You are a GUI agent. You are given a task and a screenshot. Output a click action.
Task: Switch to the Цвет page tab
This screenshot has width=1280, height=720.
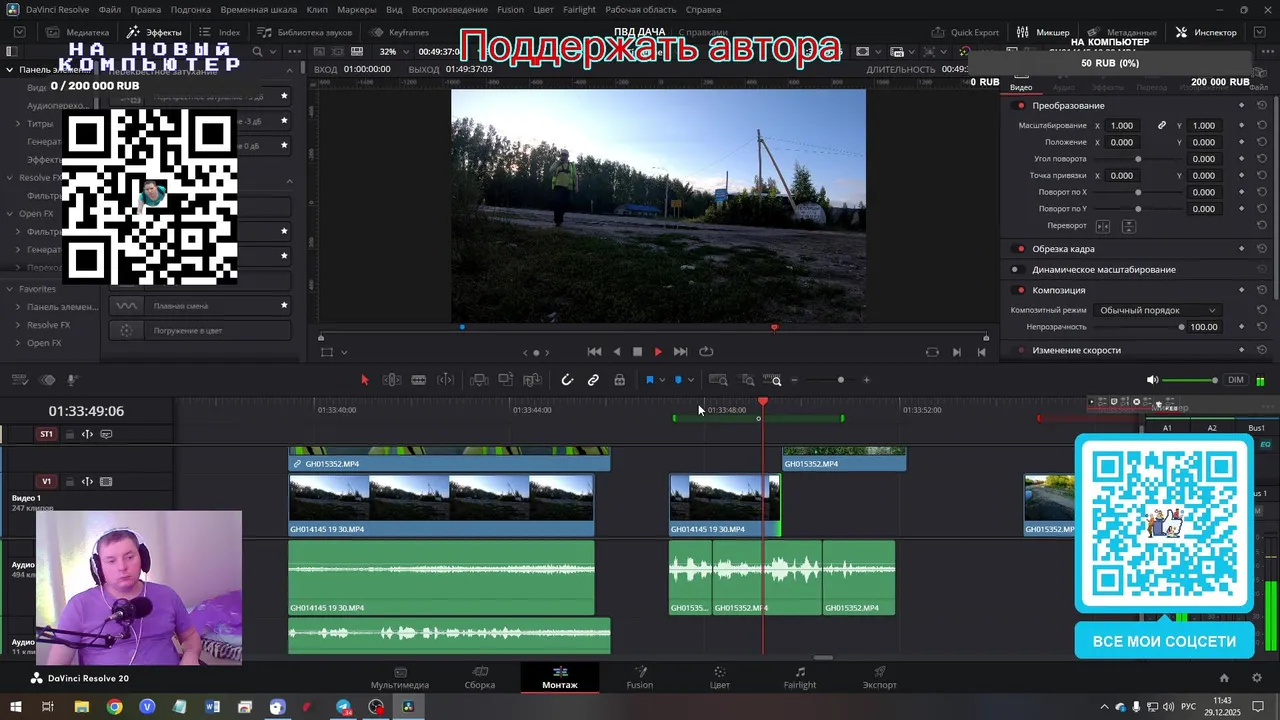pyautogui.click(x=720, y=677)
